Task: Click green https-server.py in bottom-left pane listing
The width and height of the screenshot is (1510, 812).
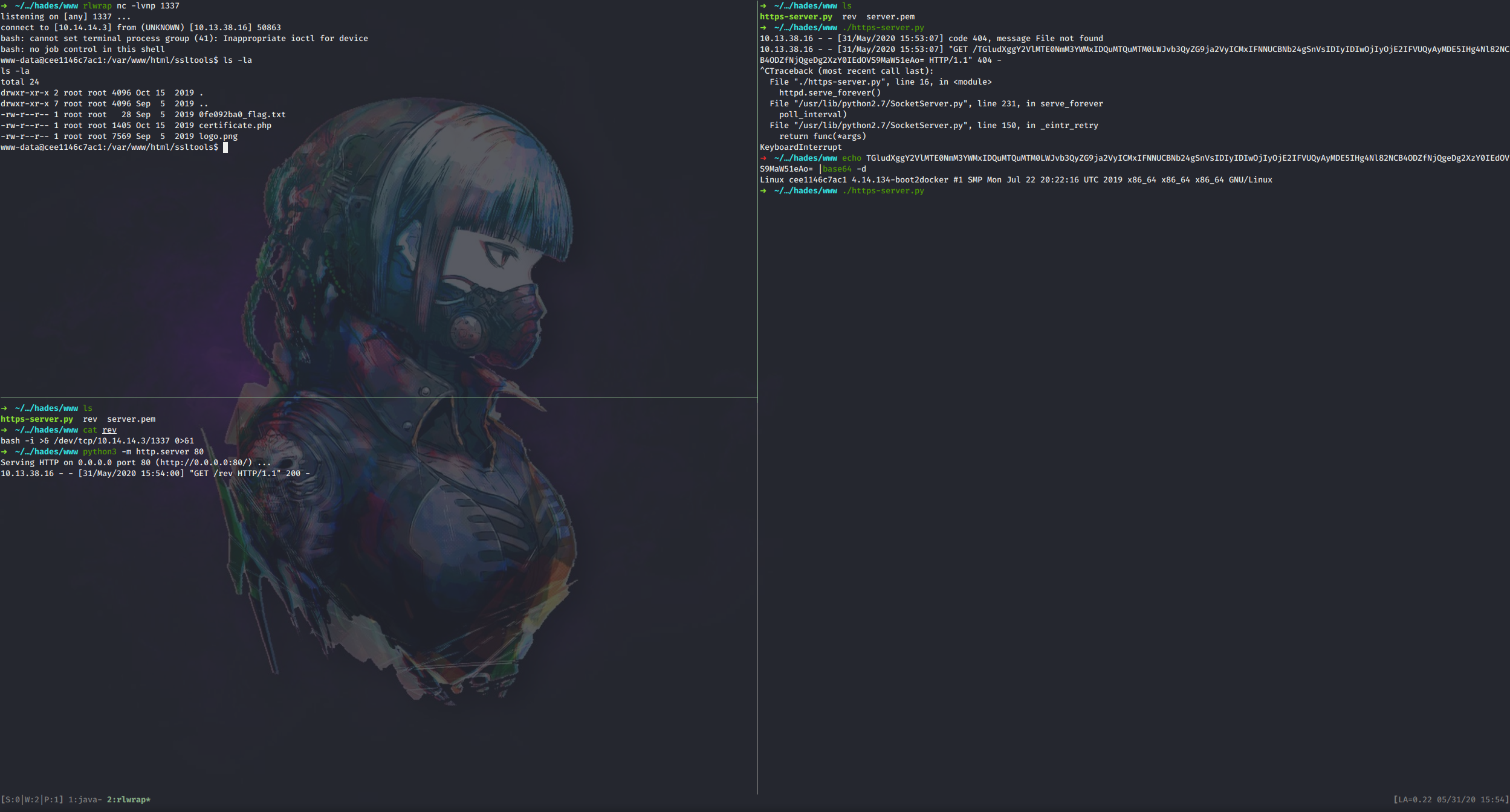Action: click(36, 419)
